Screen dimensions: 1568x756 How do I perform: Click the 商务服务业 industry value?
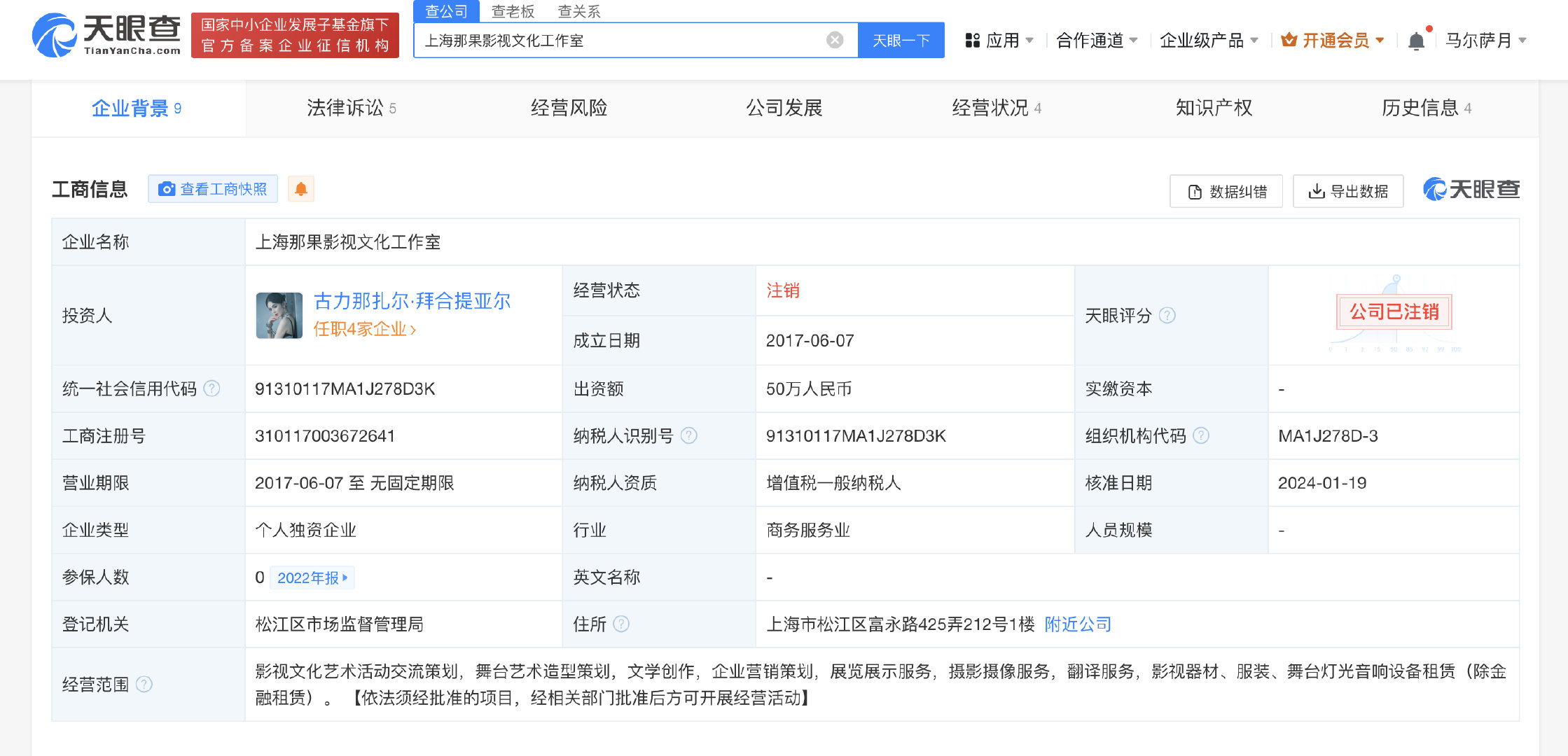[808, 530]
